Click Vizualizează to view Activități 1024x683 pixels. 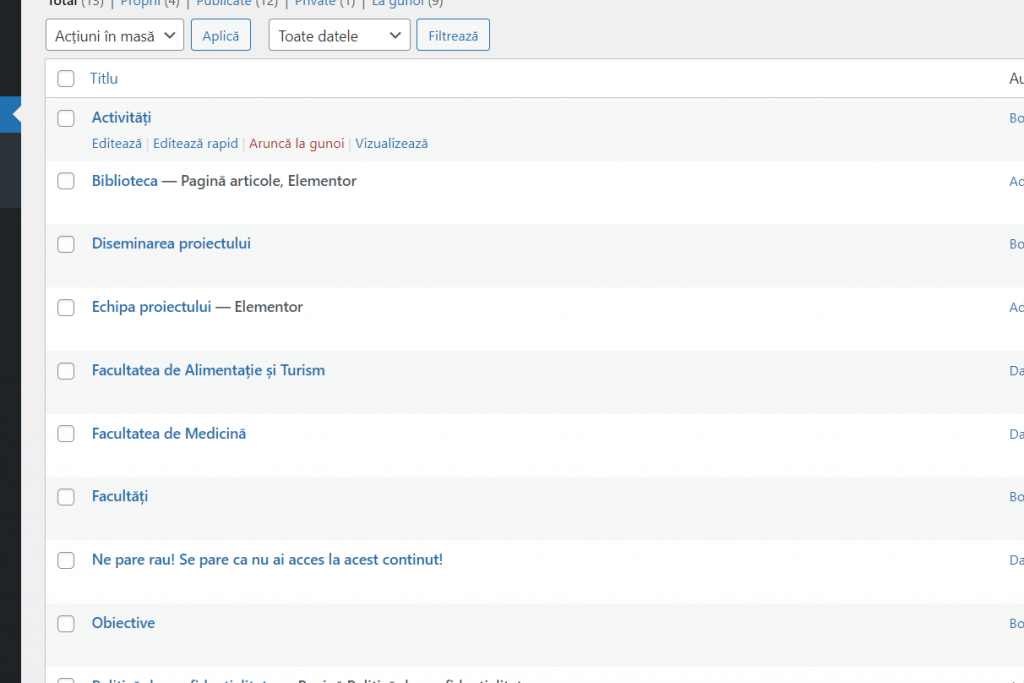391,144
